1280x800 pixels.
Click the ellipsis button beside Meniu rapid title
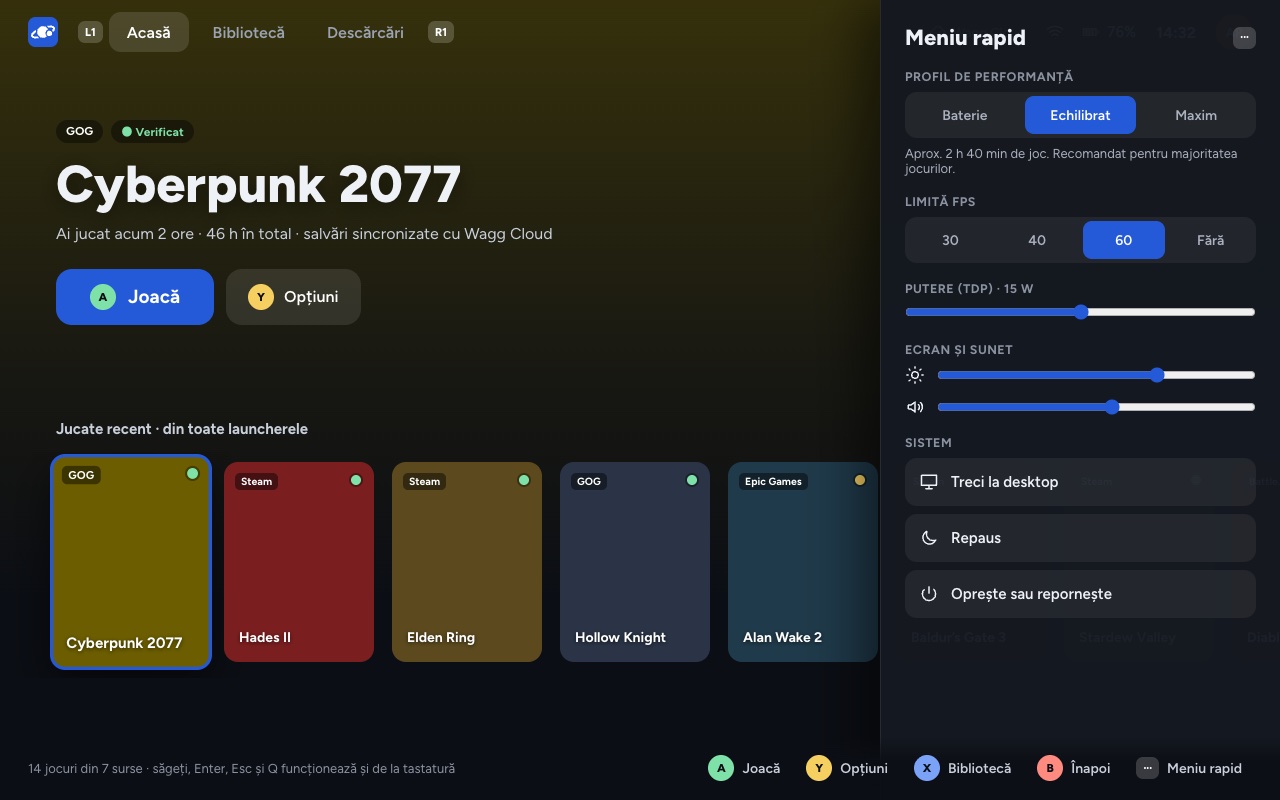1244,37
